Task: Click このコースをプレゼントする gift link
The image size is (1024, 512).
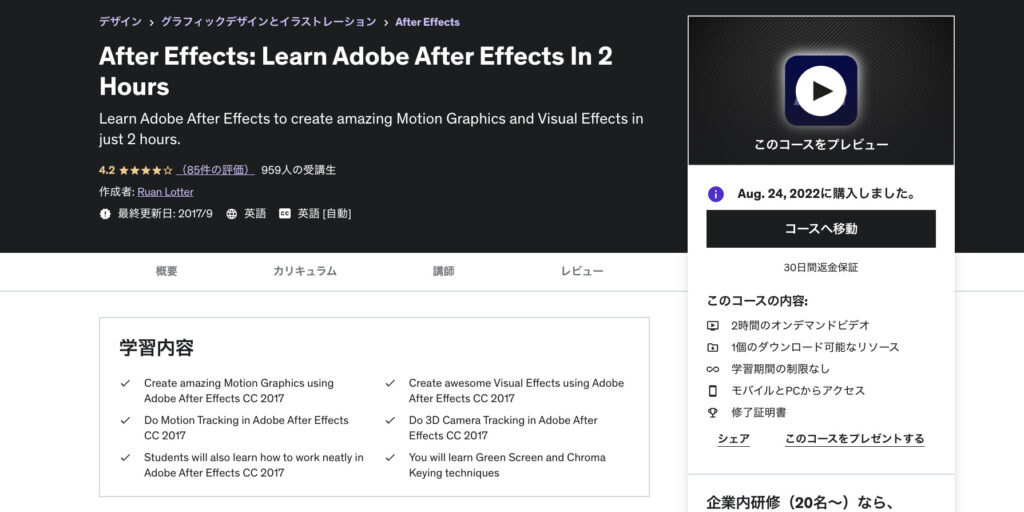Action: (855, 439)
